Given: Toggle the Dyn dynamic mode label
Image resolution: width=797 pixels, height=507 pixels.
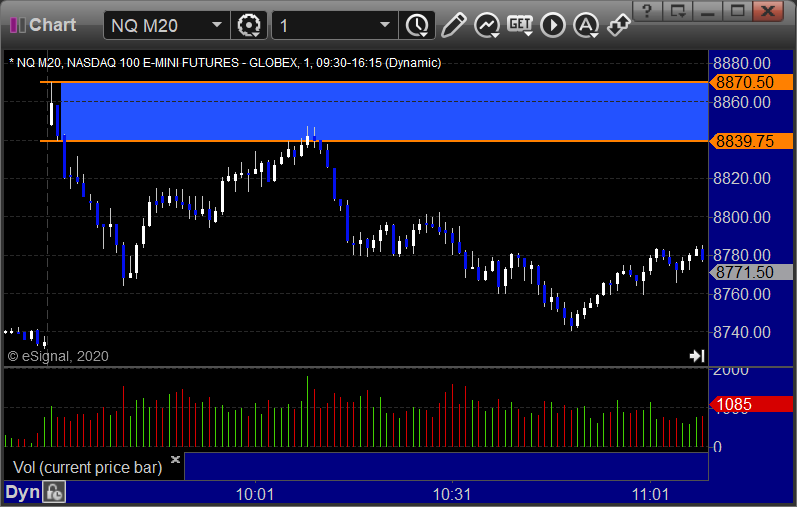Looking at the screenshot, I should 22,492.
